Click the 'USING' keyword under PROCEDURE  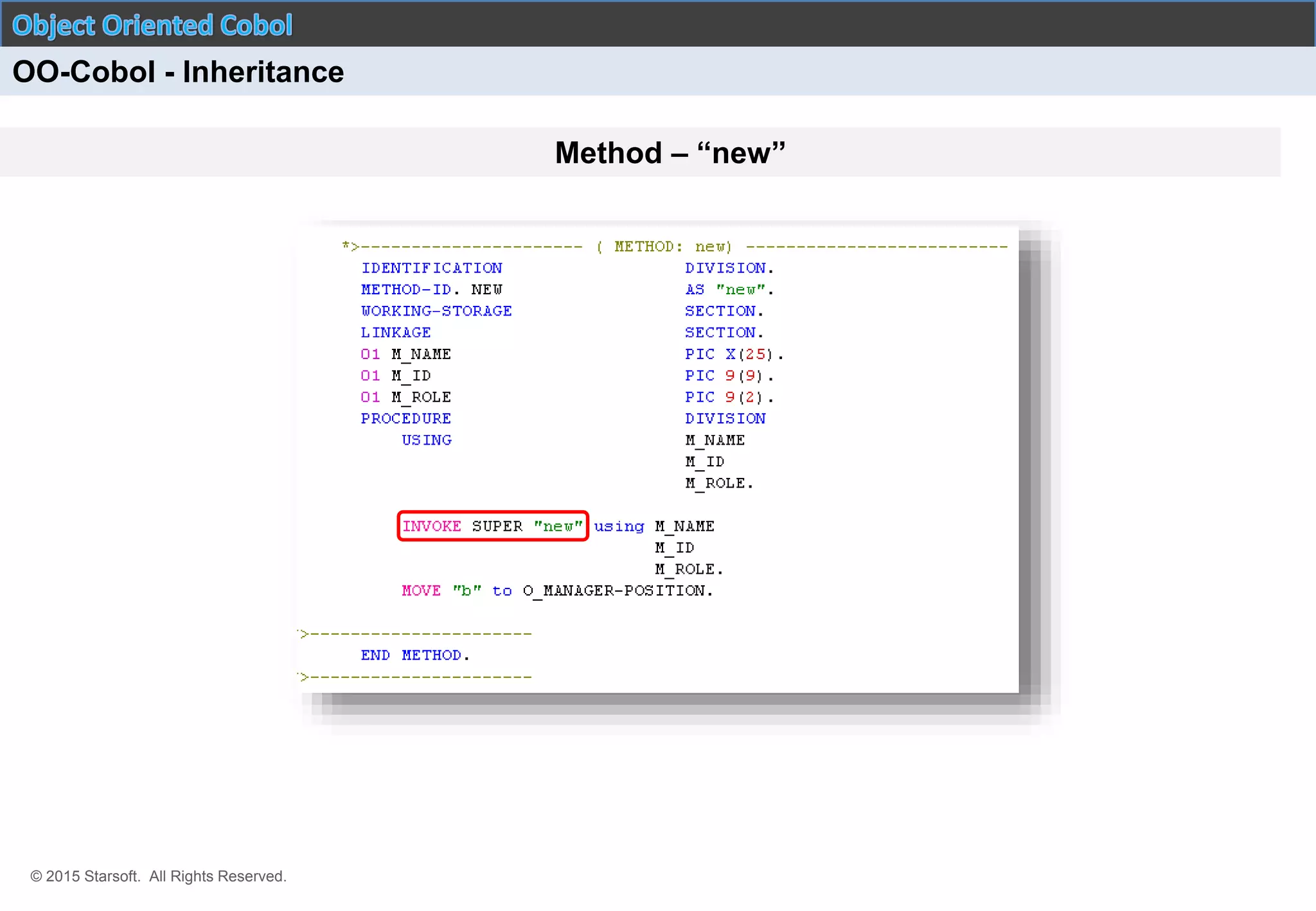pos(427,440)
